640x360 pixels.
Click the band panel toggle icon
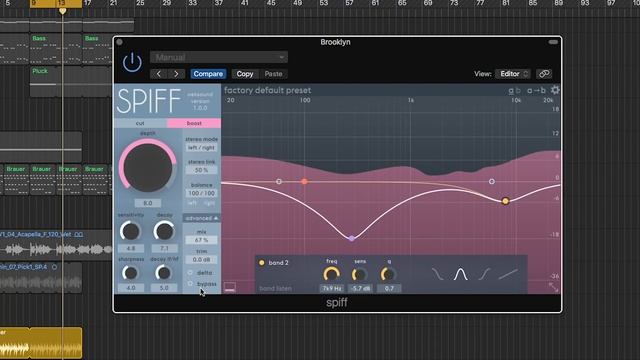coord(230,287)
